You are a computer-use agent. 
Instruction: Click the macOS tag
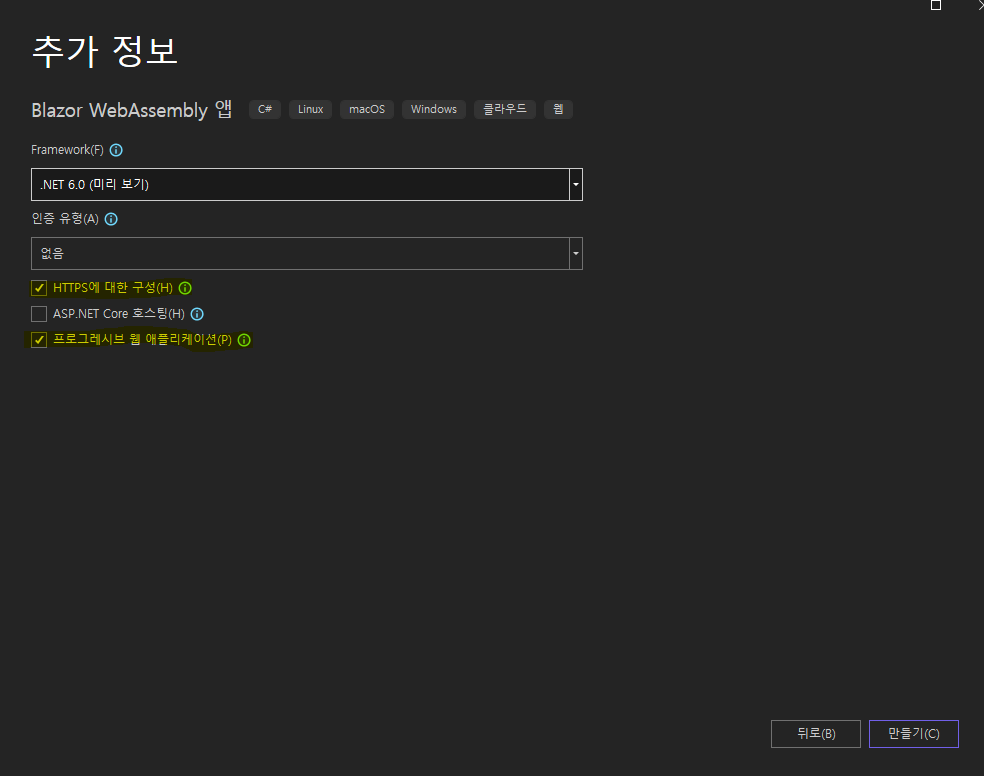tap(367, 109)
